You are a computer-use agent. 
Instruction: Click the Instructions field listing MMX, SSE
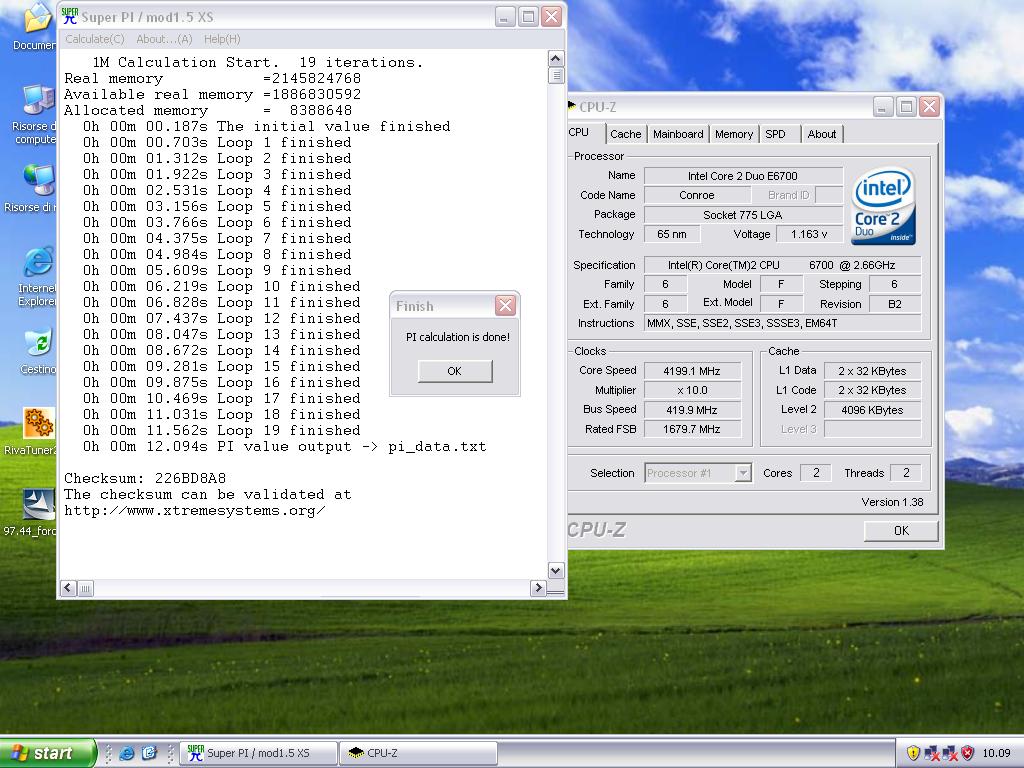782,323
